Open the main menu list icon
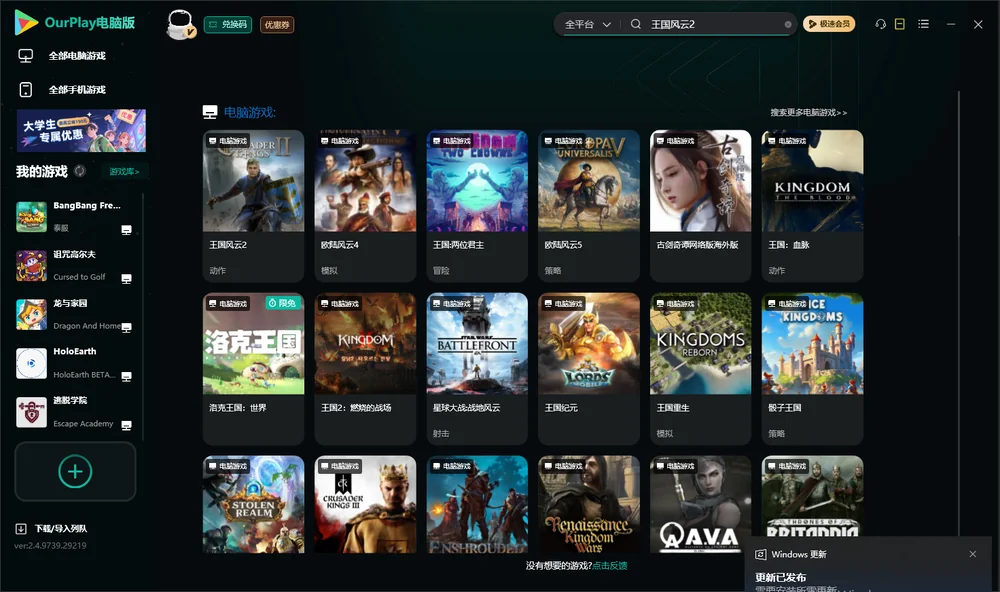This screenshot has width=1000, height=592. click(923, 24)
